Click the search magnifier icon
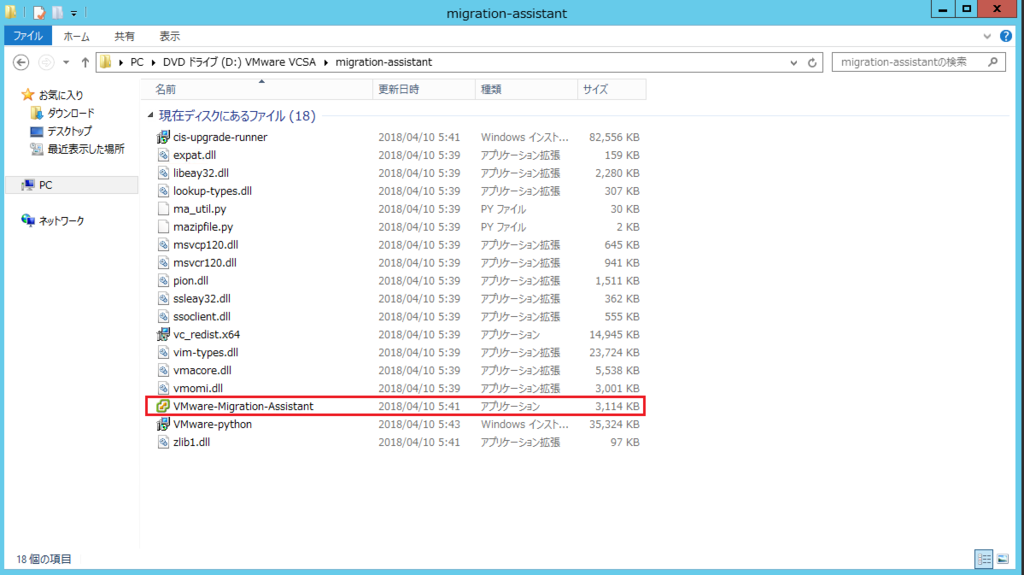 click(x=993, y=62)
